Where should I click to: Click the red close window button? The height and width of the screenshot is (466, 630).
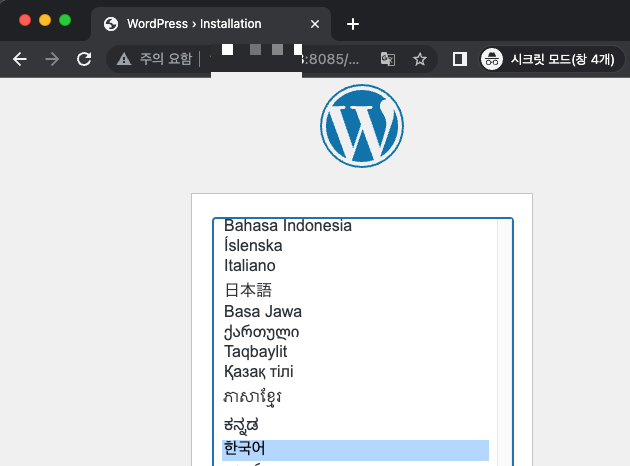click(x=25, y=20)
